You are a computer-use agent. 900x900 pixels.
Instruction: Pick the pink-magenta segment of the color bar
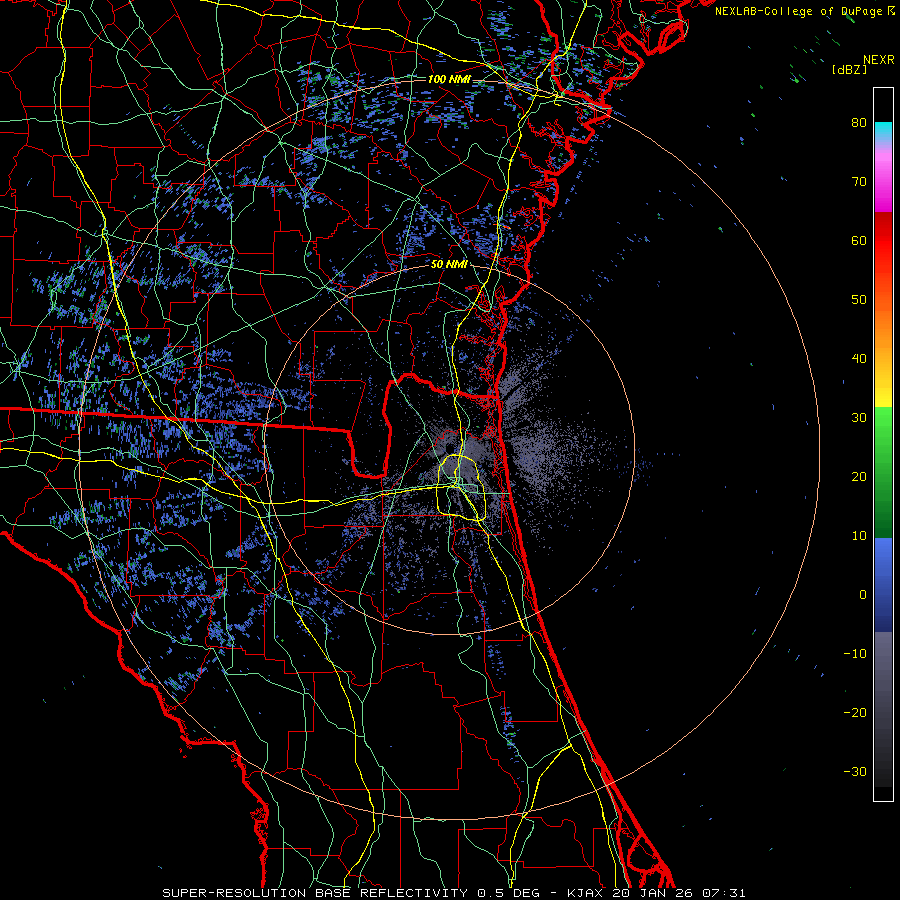[883, 178]
